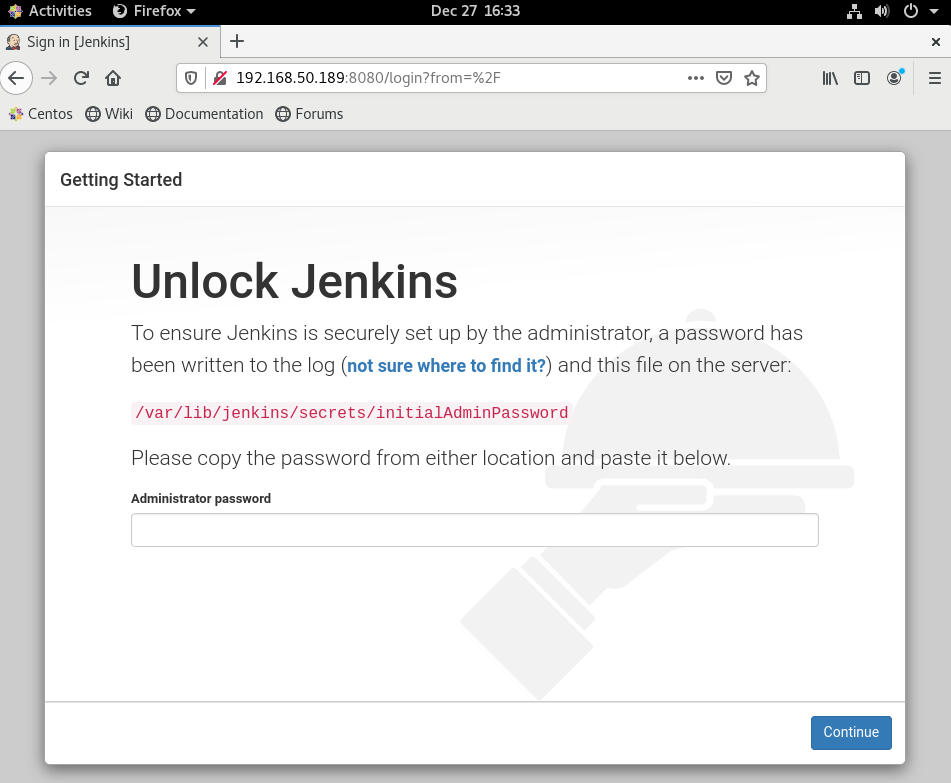Toggle the Firefox sidebar icon
Image resolution: width=951 pixels, height=783 pixels.
(x=862, y=78)
